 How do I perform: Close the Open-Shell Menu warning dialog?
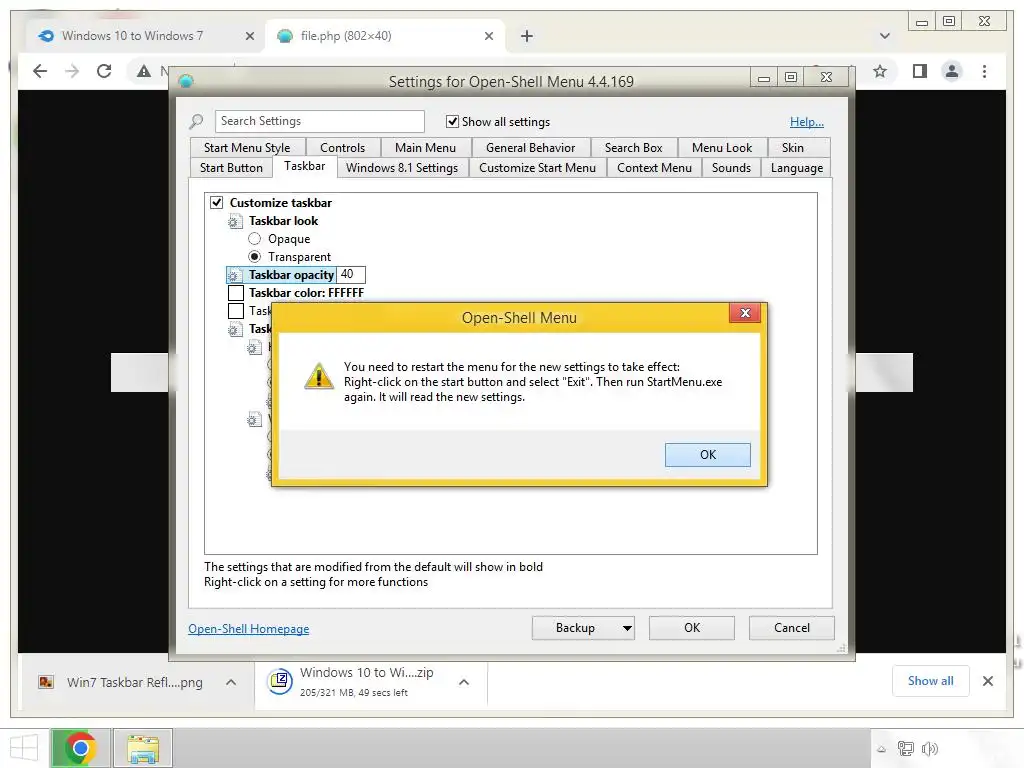[744, 313]
